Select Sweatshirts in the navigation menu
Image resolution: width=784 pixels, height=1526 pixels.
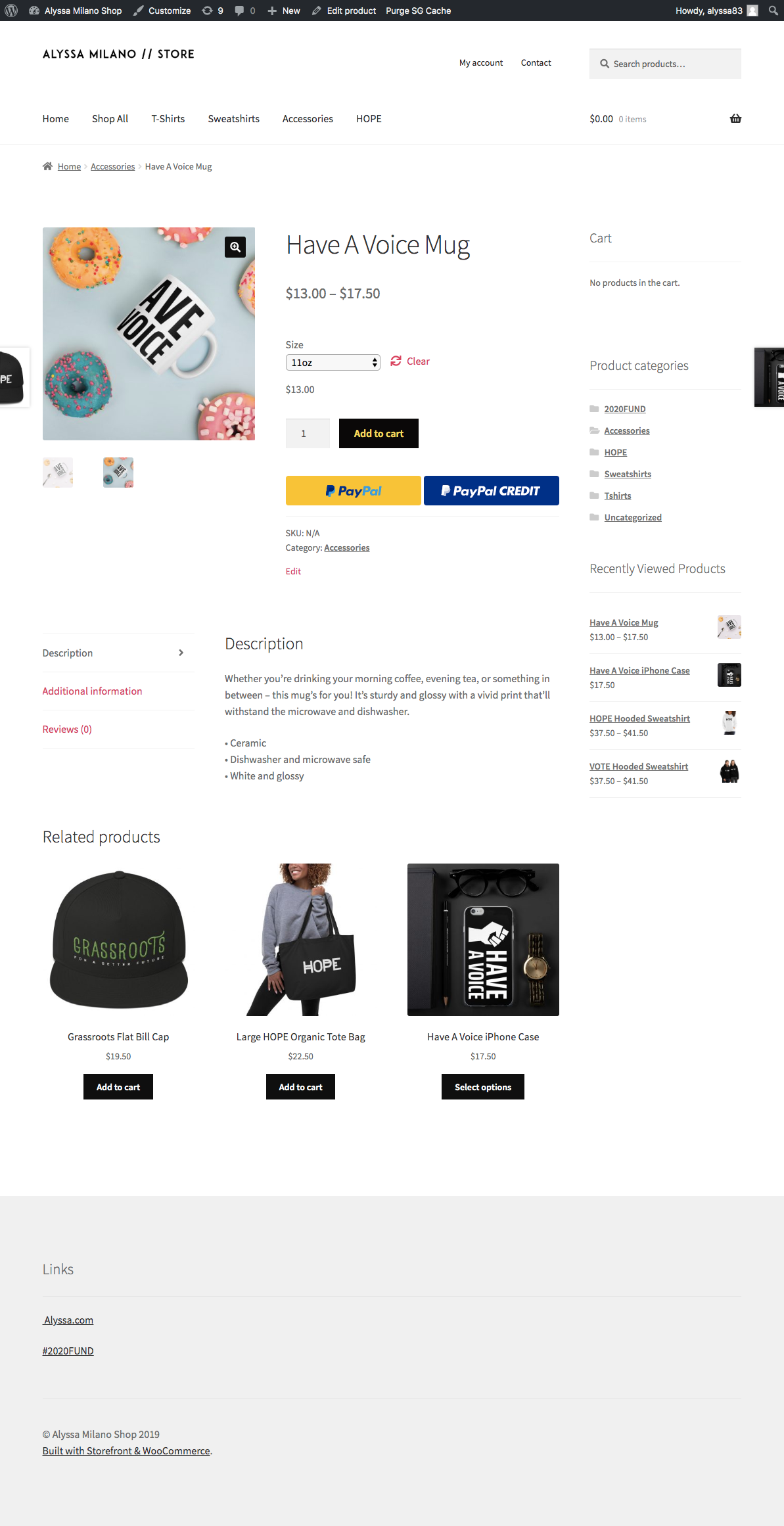coord(234,119)
